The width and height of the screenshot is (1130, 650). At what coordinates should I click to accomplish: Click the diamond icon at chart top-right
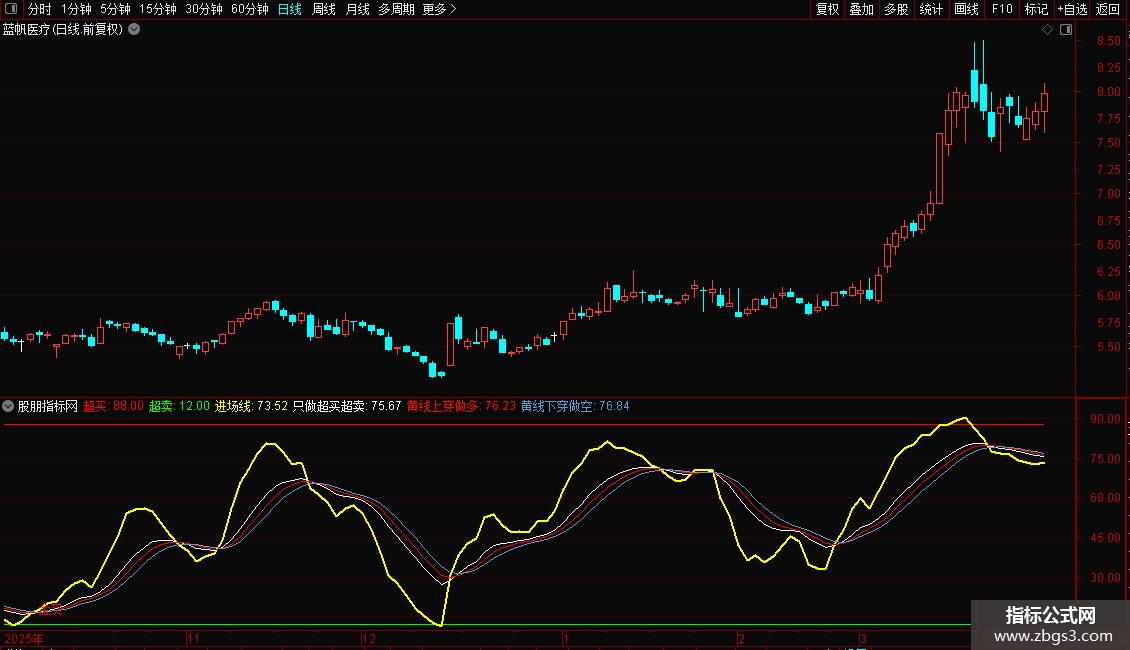click(1048, 30)
